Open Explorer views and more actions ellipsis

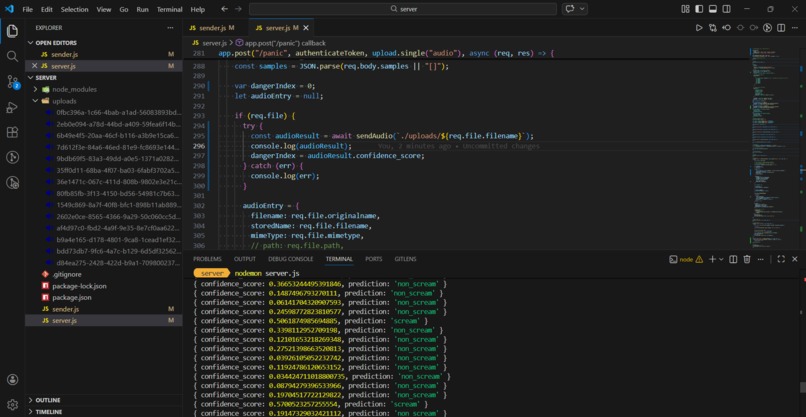[170, 28]
